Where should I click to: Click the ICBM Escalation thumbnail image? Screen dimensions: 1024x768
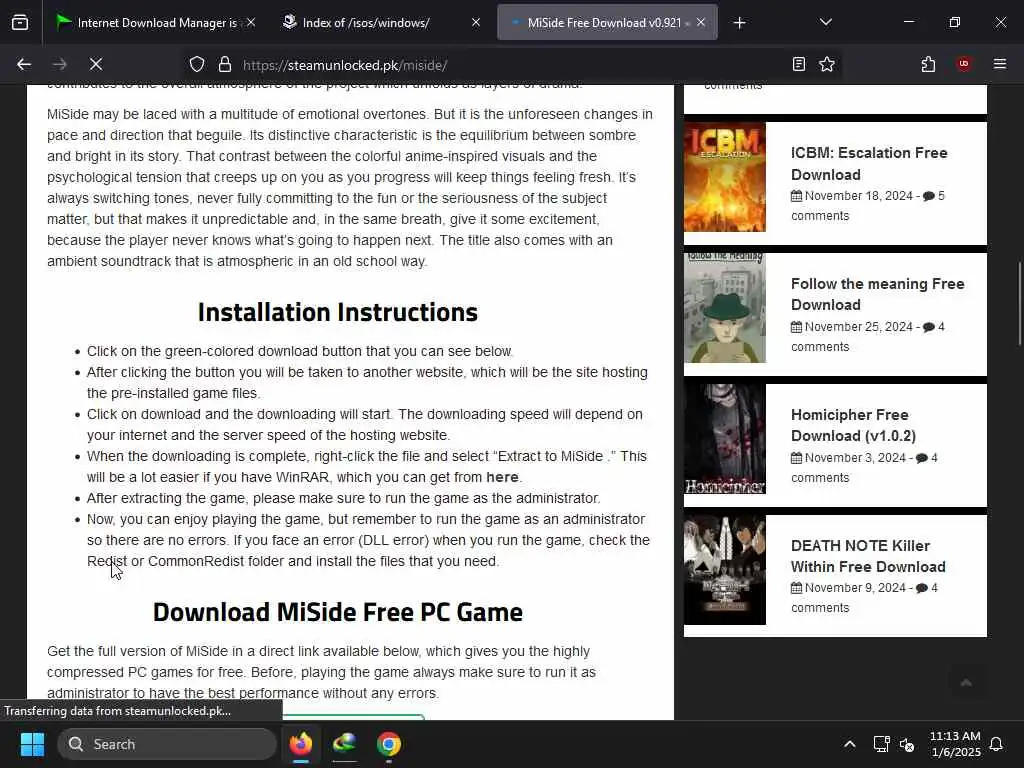click(x=724, y=177)
